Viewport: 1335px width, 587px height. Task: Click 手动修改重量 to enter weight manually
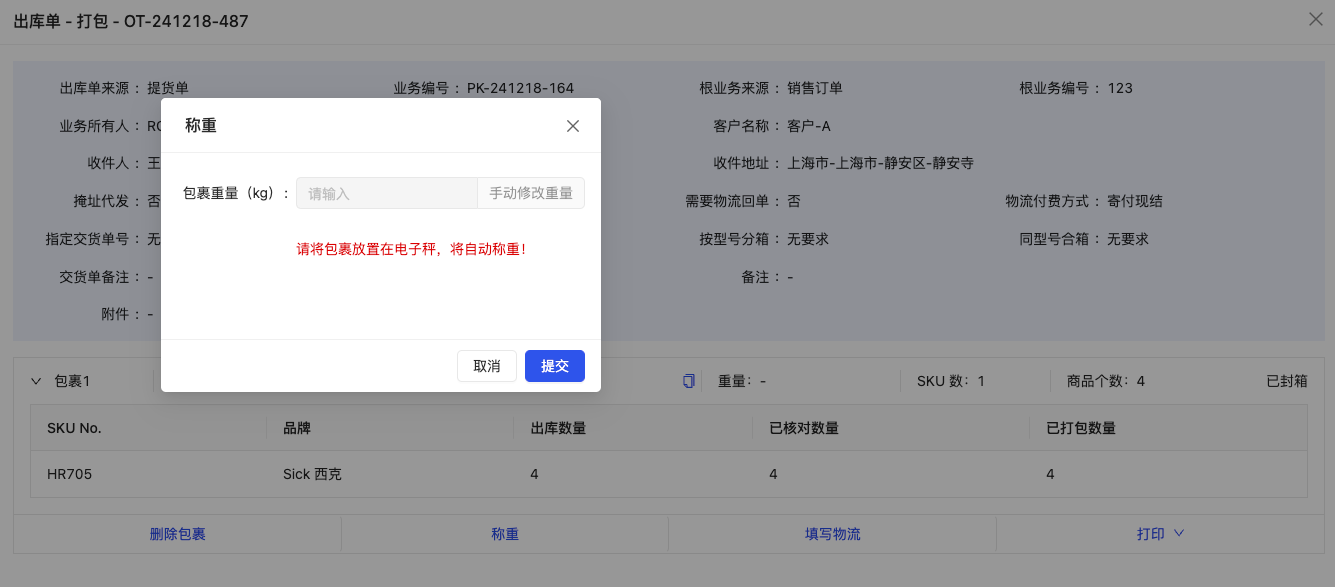pos(531,193)
